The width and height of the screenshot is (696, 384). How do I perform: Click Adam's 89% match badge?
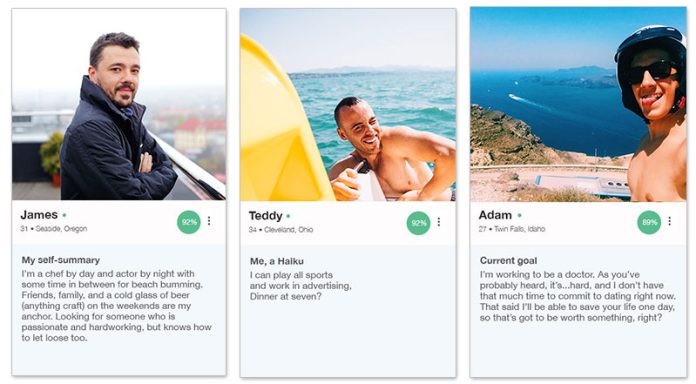[649, 222]
